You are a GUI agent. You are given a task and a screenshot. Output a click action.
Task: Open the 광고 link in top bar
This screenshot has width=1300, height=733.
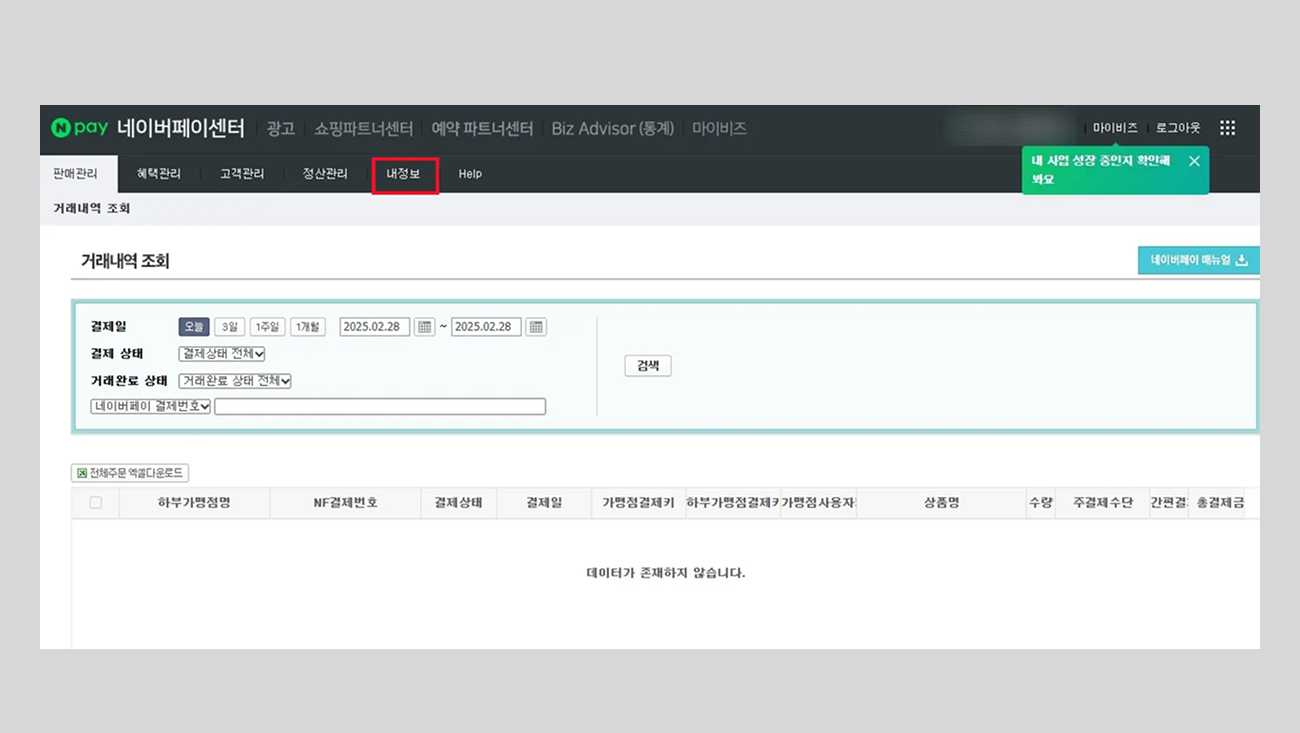tap(281, 128)
